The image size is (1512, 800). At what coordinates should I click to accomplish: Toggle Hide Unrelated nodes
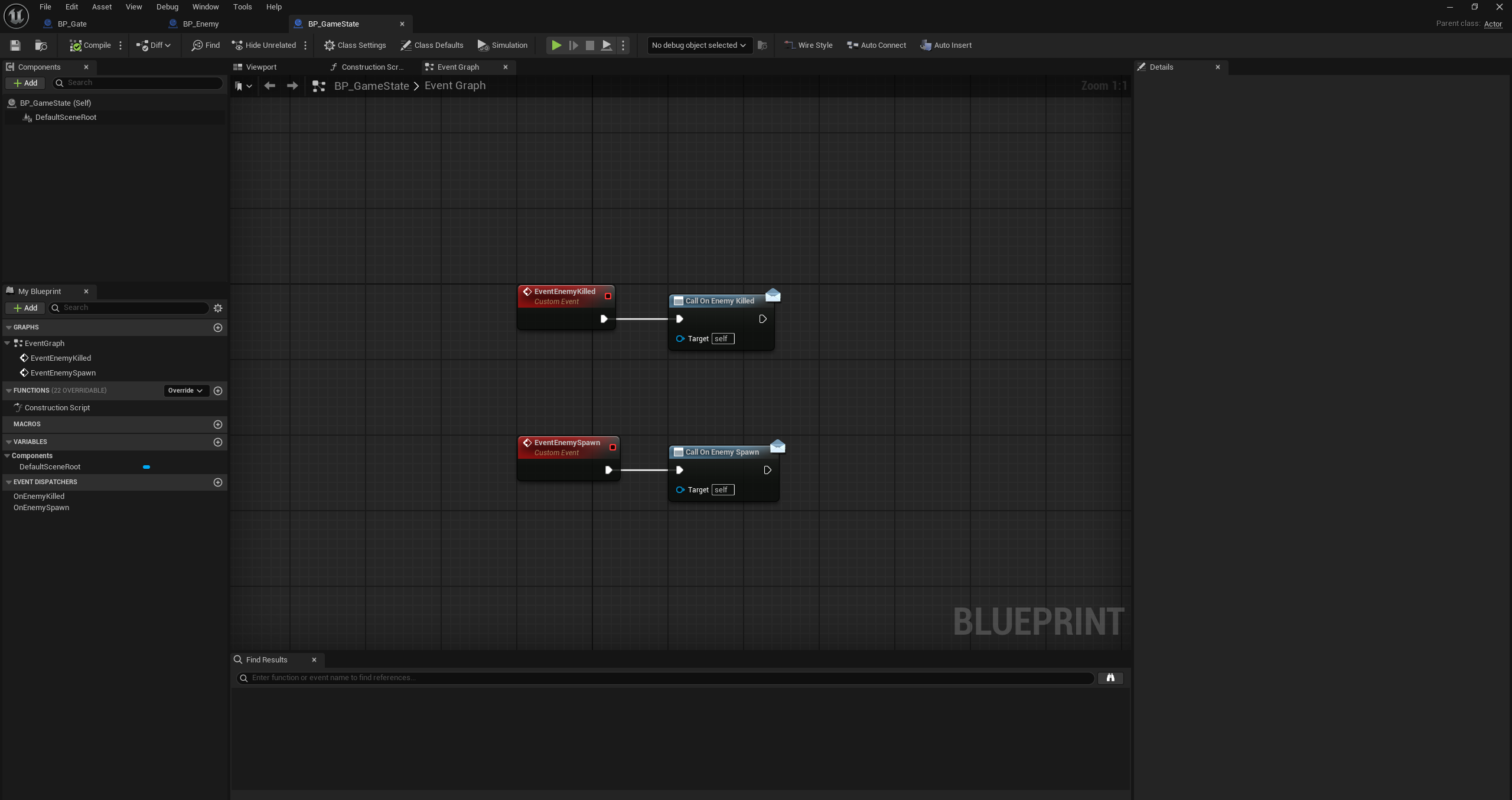coord(264,45)
